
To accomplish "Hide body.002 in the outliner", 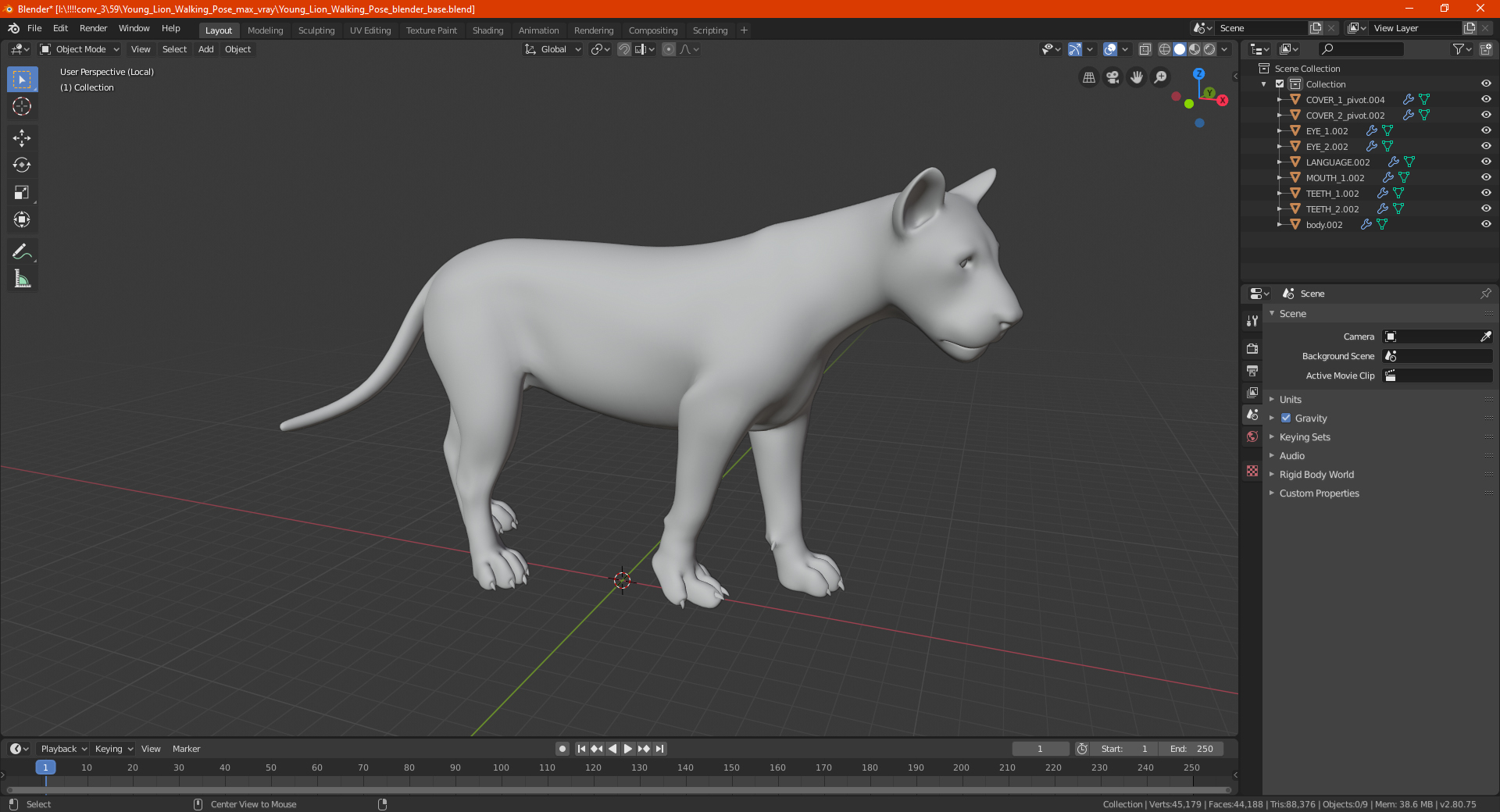I will coord(1486,224).
